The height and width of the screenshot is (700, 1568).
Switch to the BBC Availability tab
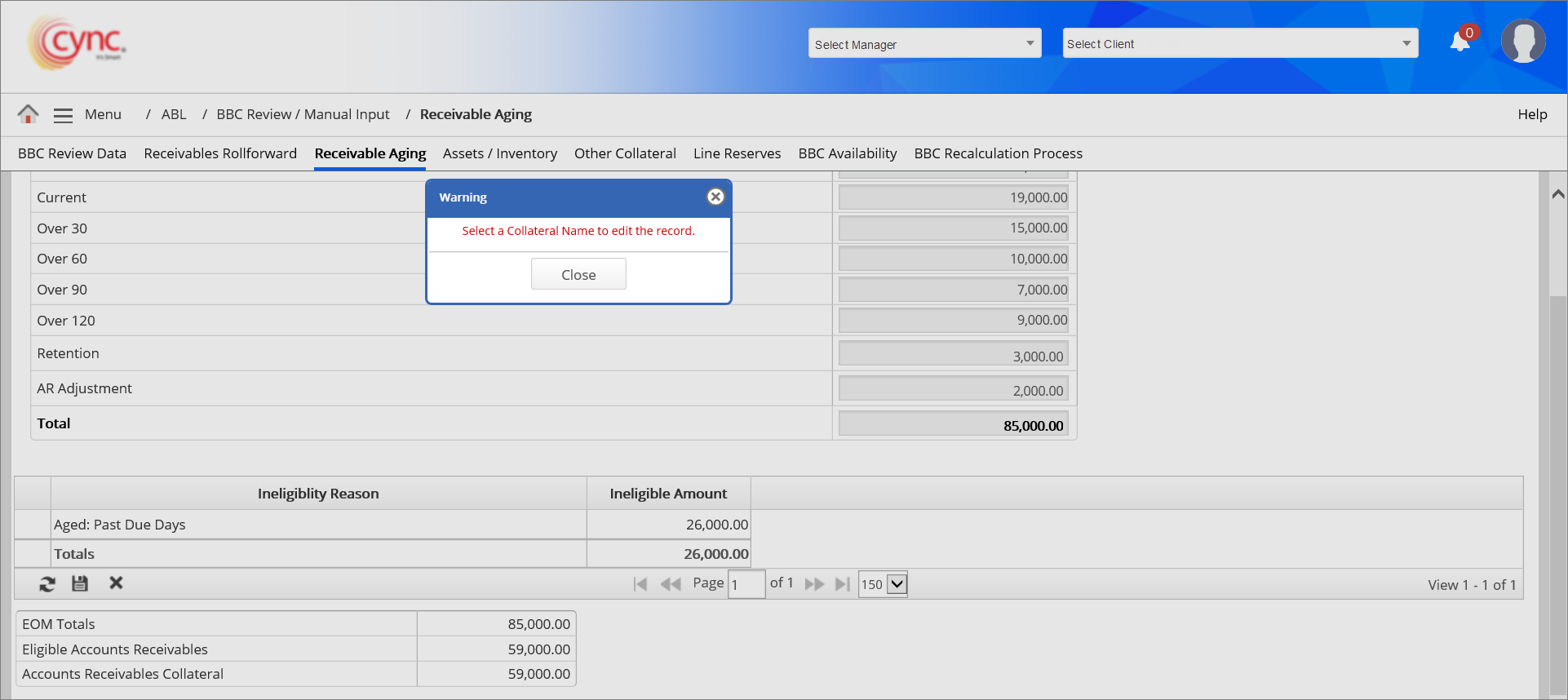click(847, 153)
